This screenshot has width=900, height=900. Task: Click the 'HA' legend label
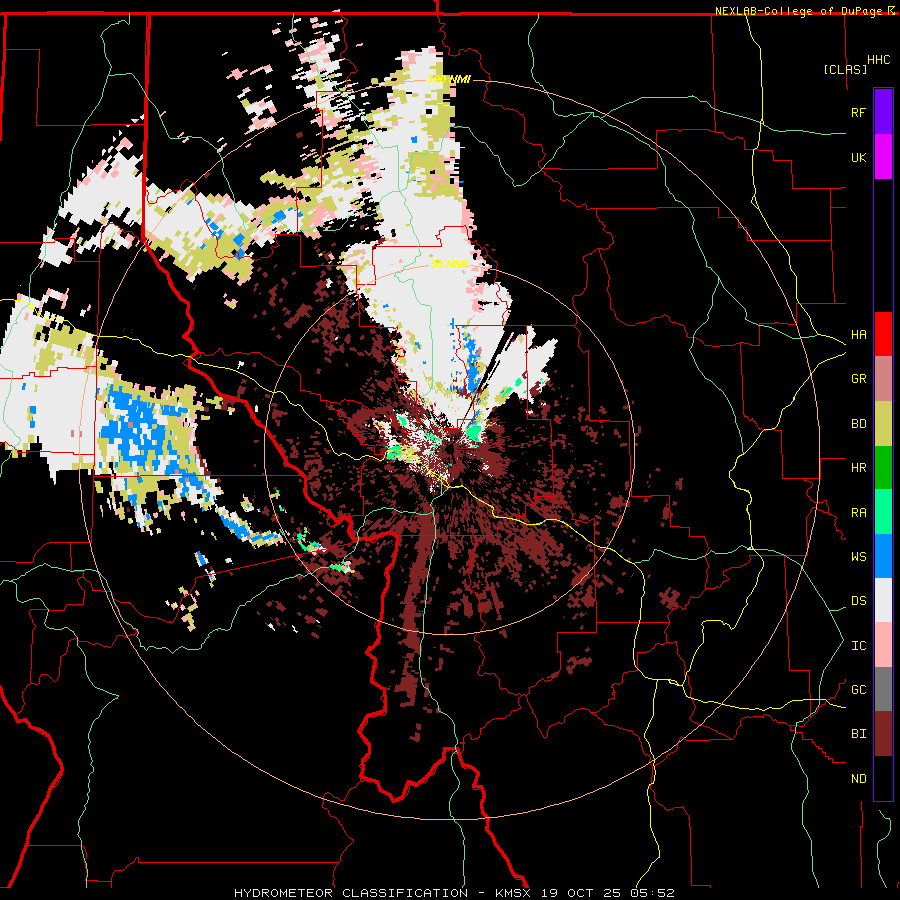(858, 335)
